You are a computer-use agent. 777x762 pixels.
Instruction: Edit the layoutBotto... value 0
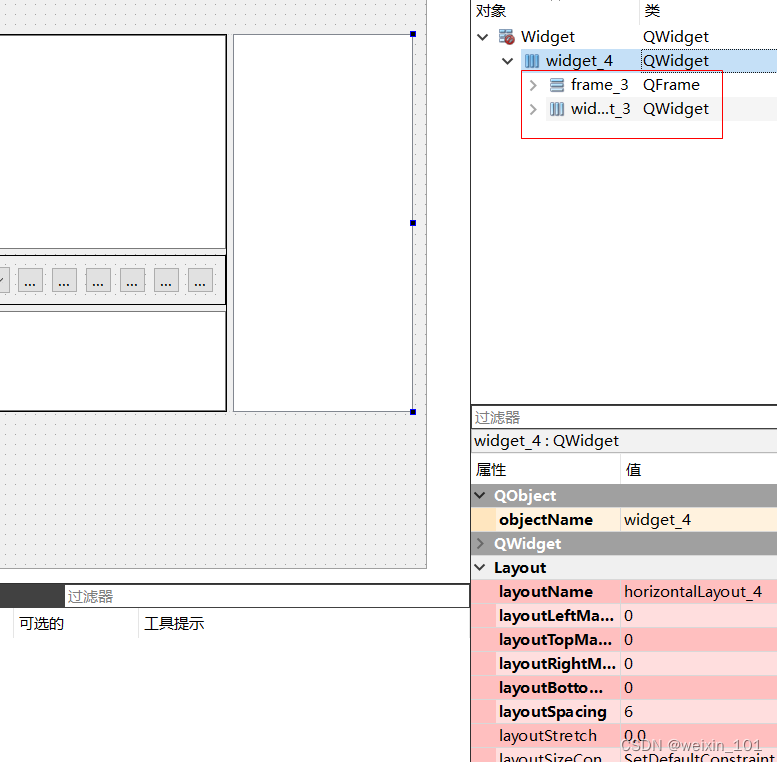coord(699,688)
